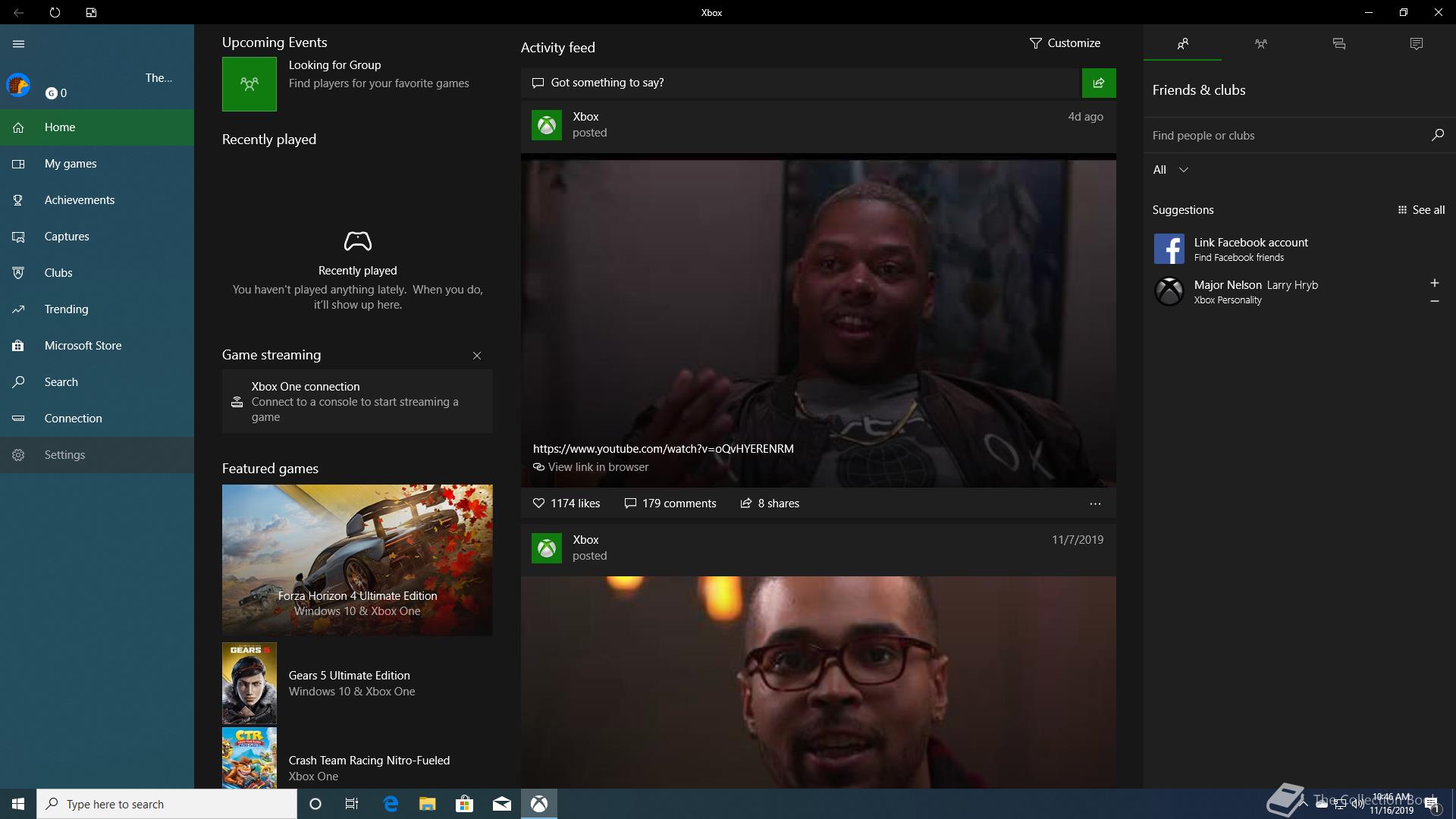Click the search magnifier in friends panel
This screenshot has height=819, width=1456.
click(1437, 135)
